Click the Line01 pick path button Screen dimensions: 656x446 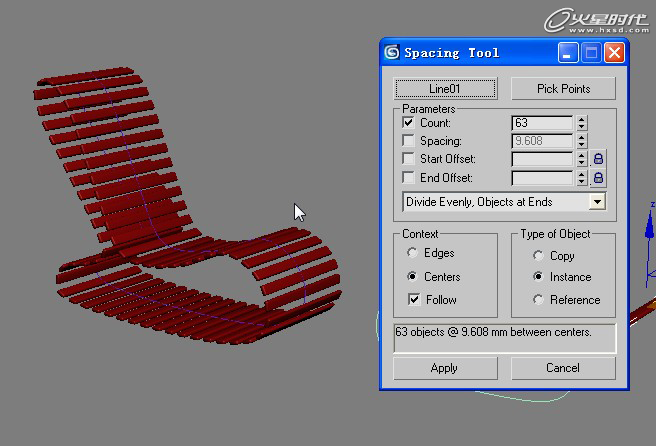(446, 89)
